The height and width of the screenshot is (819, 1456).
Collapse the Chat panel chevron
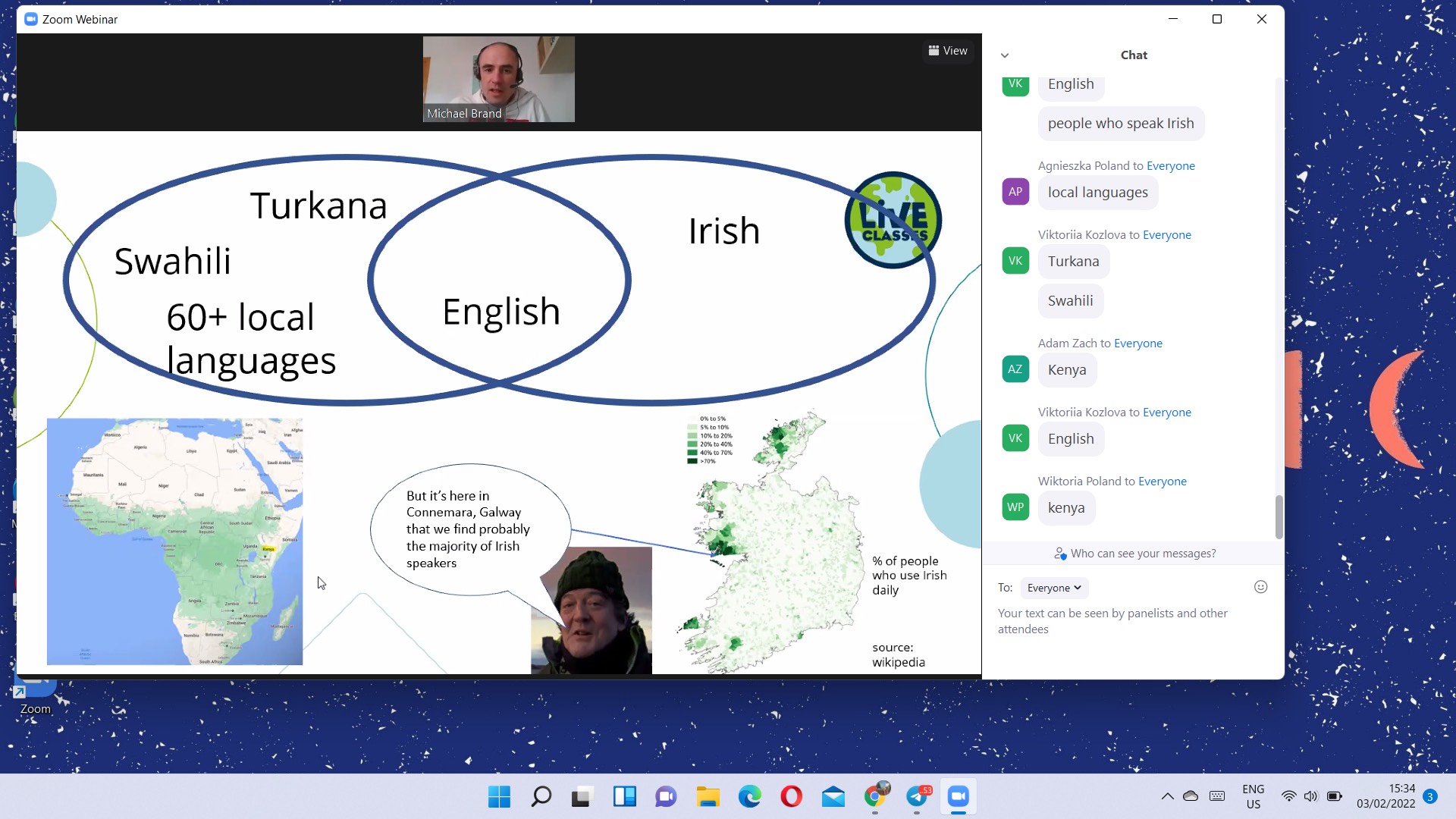pyautogui.click(x=1005, y=55)
